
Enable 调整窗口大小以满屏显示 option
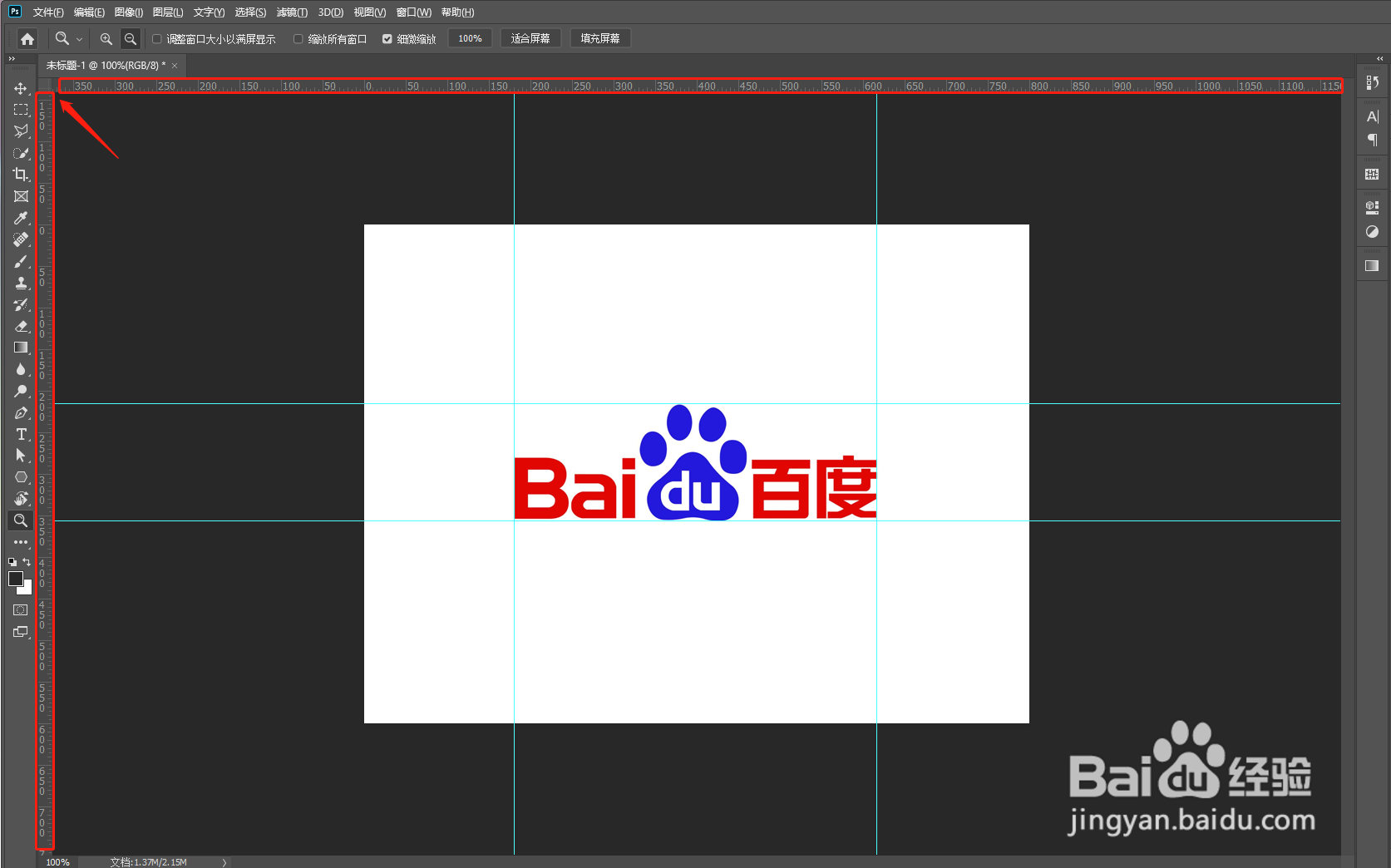coord(155,38)
